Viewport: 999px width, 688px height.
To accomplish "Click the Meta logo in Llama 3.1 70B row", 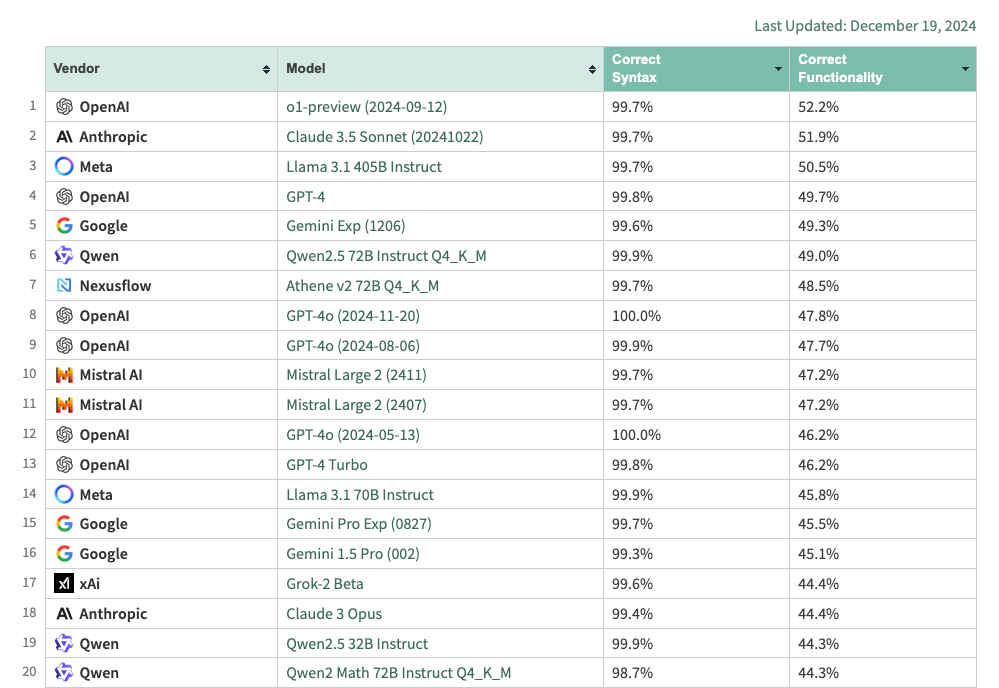I will tap(64, 495).
